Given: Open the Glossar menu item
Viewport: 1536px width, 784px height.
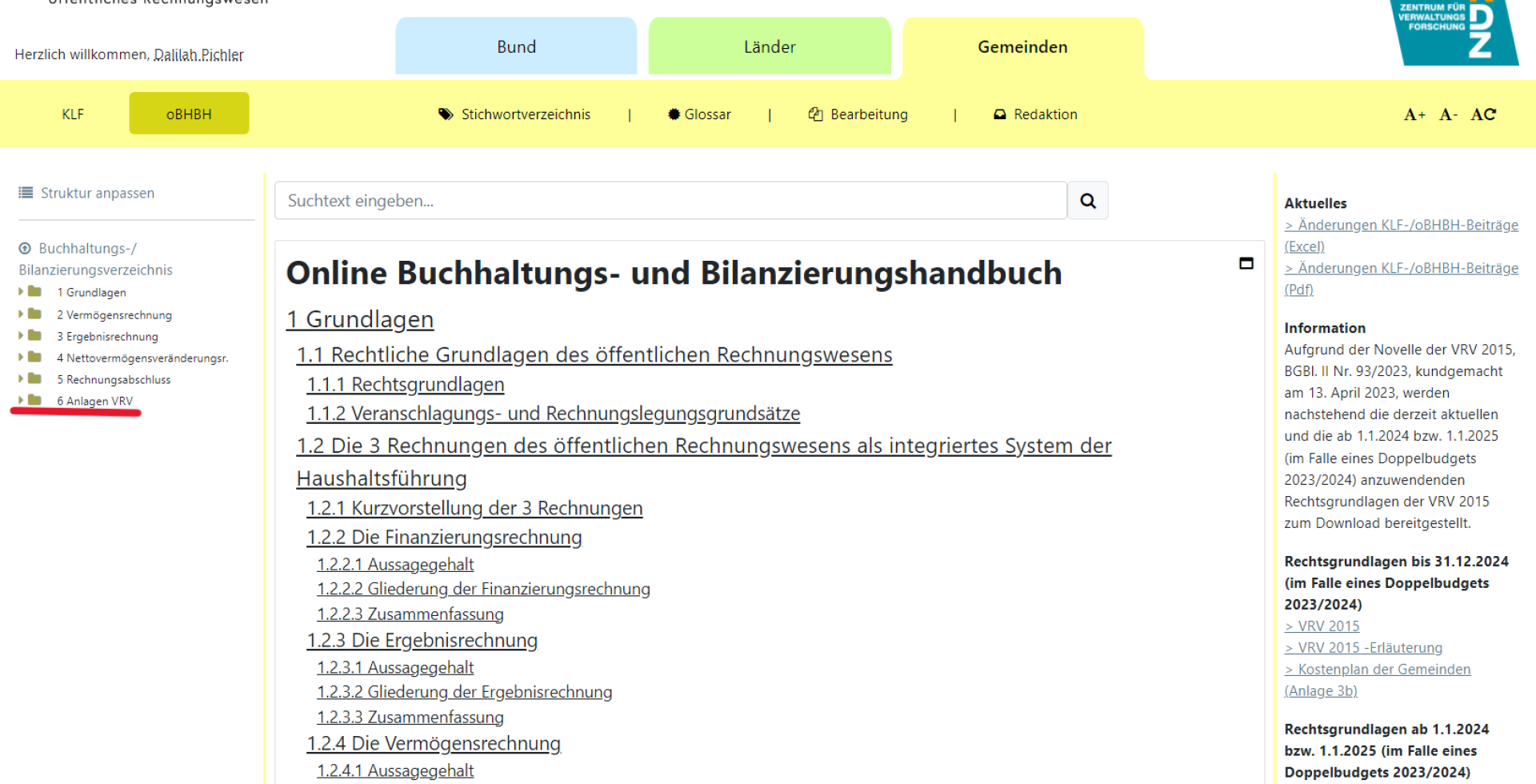Looking at the screenshot, I should pos(699,114).
